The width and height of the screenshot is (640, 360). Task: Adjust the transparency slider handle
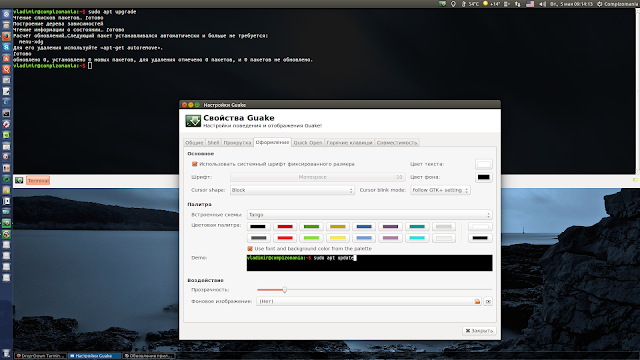pyautogui.click(x=284, y=290)
